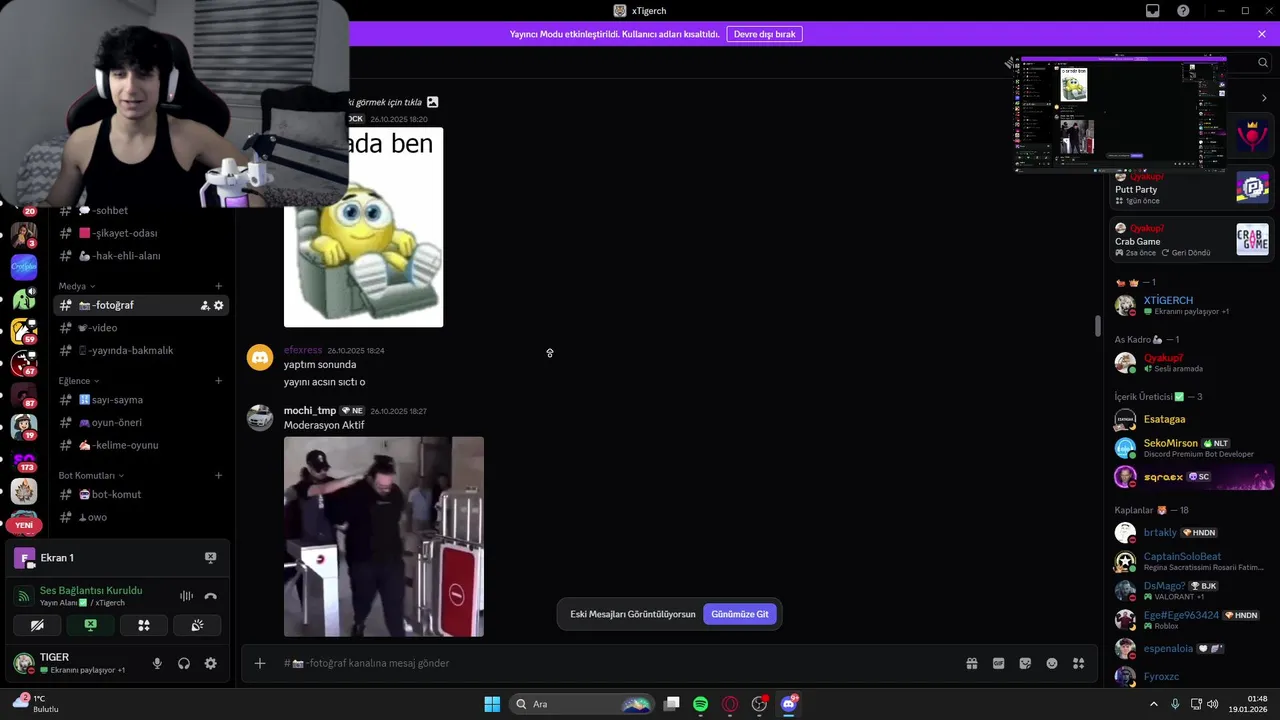Open the bot-komut channel

[x=141, y=495]
